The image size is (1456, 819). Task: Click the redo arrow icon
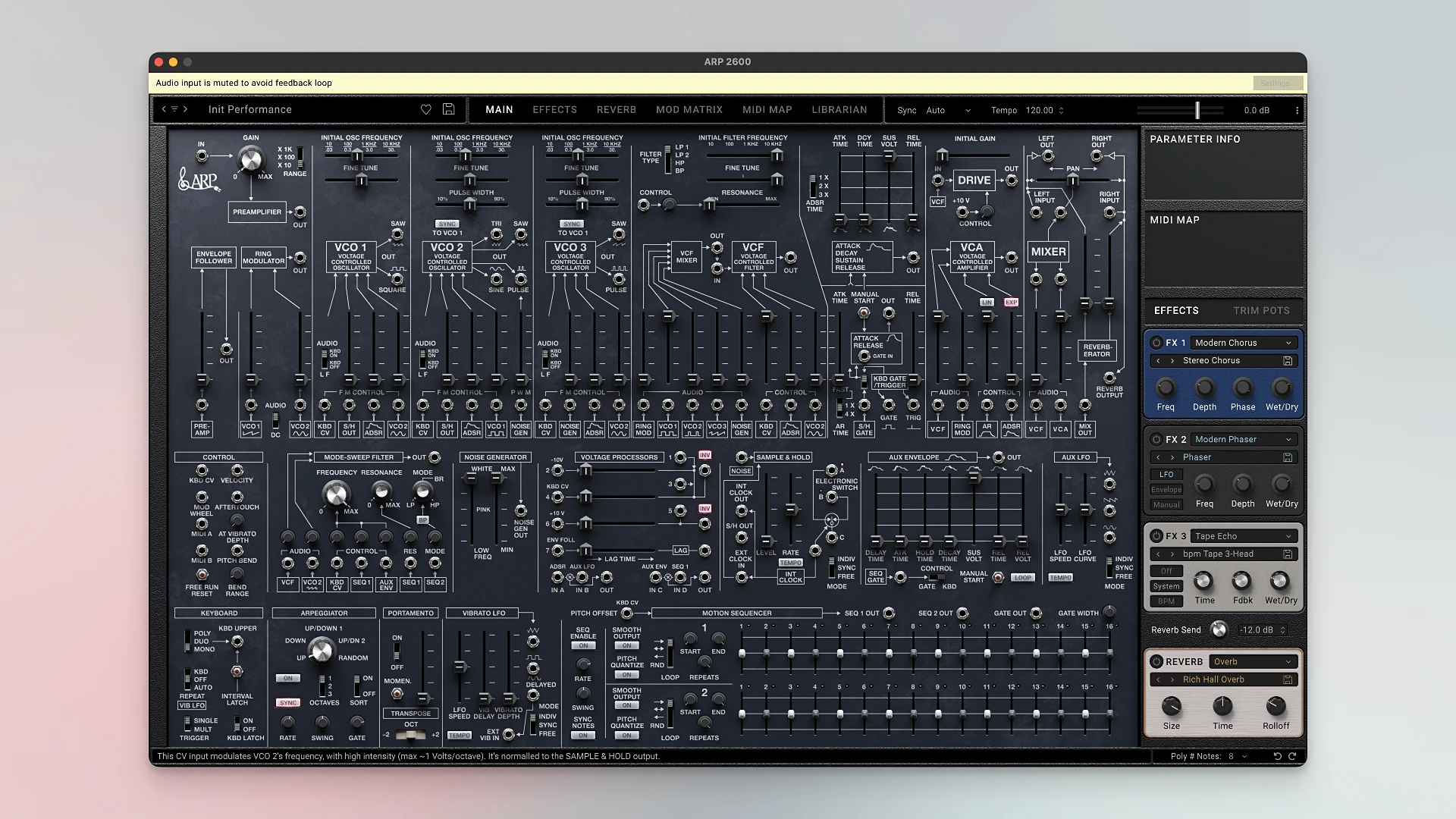1292,756
